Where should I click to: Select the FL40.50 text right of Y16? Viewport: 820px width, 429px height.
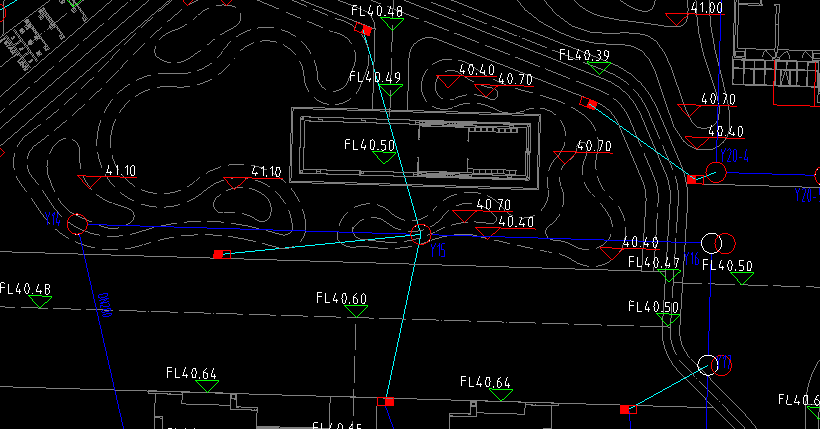pyautogui.click(x=727, y=265)
